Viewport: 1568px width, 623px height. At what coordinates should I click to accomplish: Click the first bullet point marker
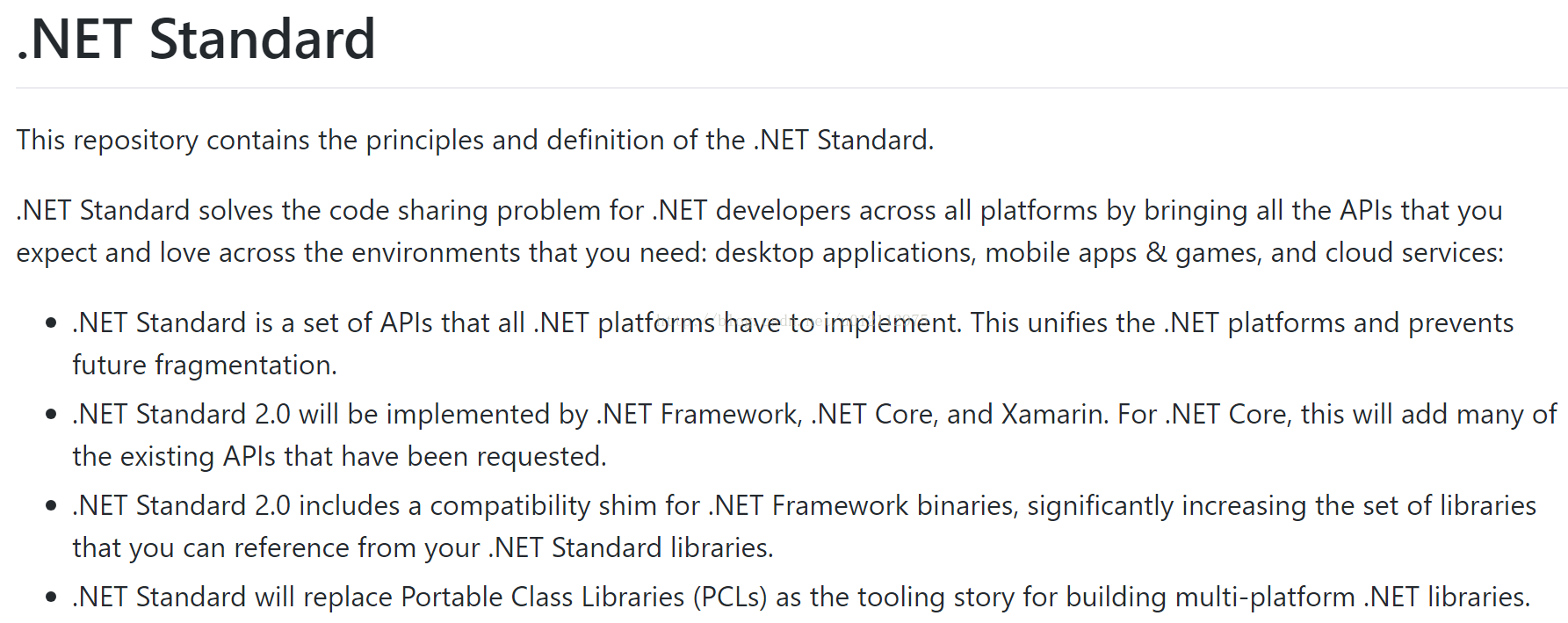(51, 323)
